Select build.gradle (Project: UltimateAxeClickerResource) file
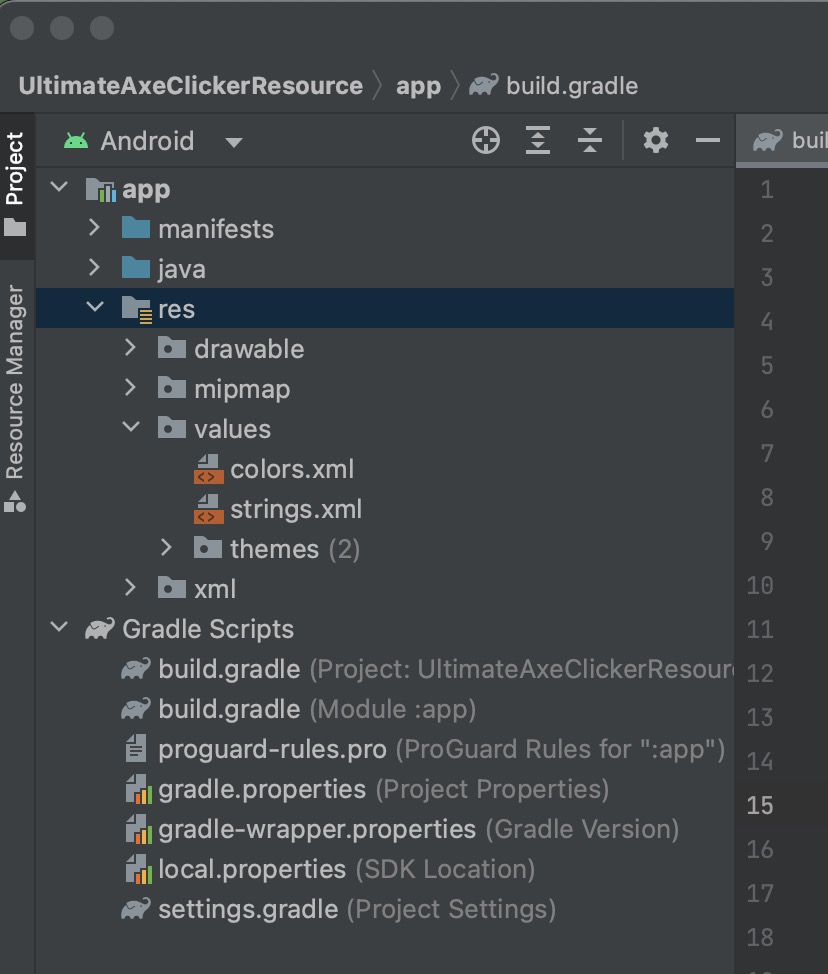828x974 pixels. pos(446,670)
